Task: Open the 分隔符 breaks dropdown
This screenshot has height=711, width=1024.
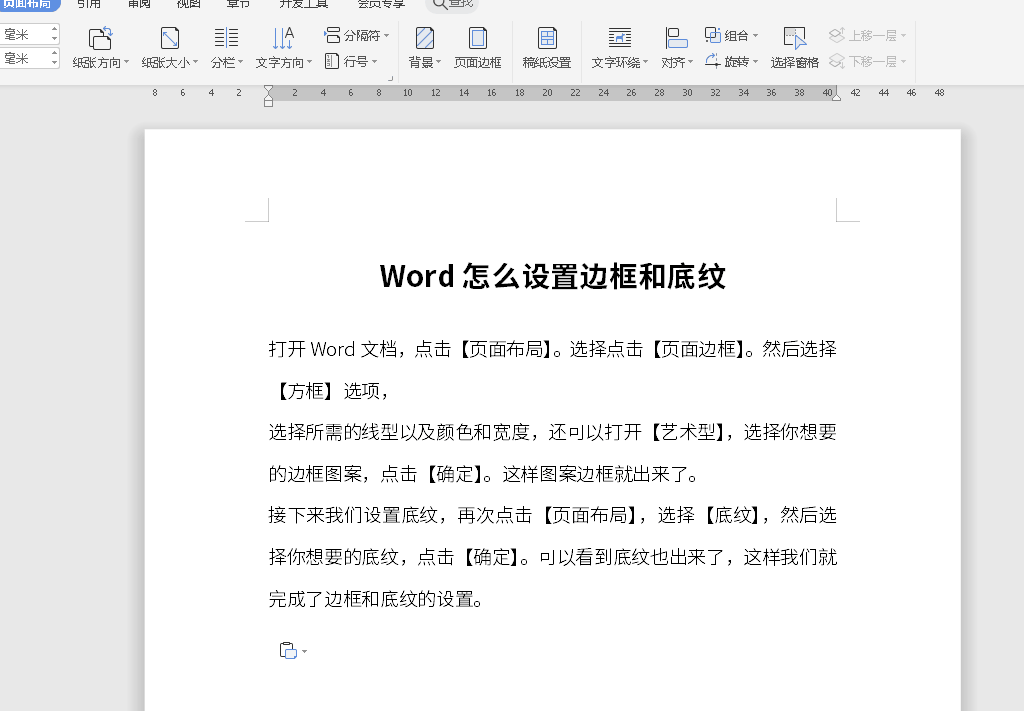Action: point(357,35)
